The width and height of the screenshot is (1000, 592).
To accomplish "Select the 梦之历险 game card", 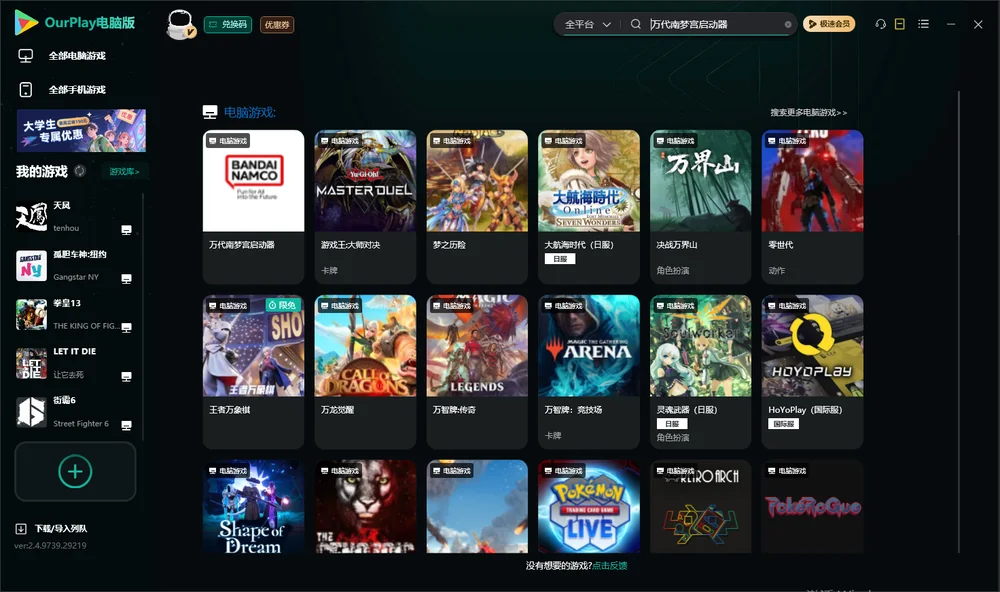I will click(477, 207).
